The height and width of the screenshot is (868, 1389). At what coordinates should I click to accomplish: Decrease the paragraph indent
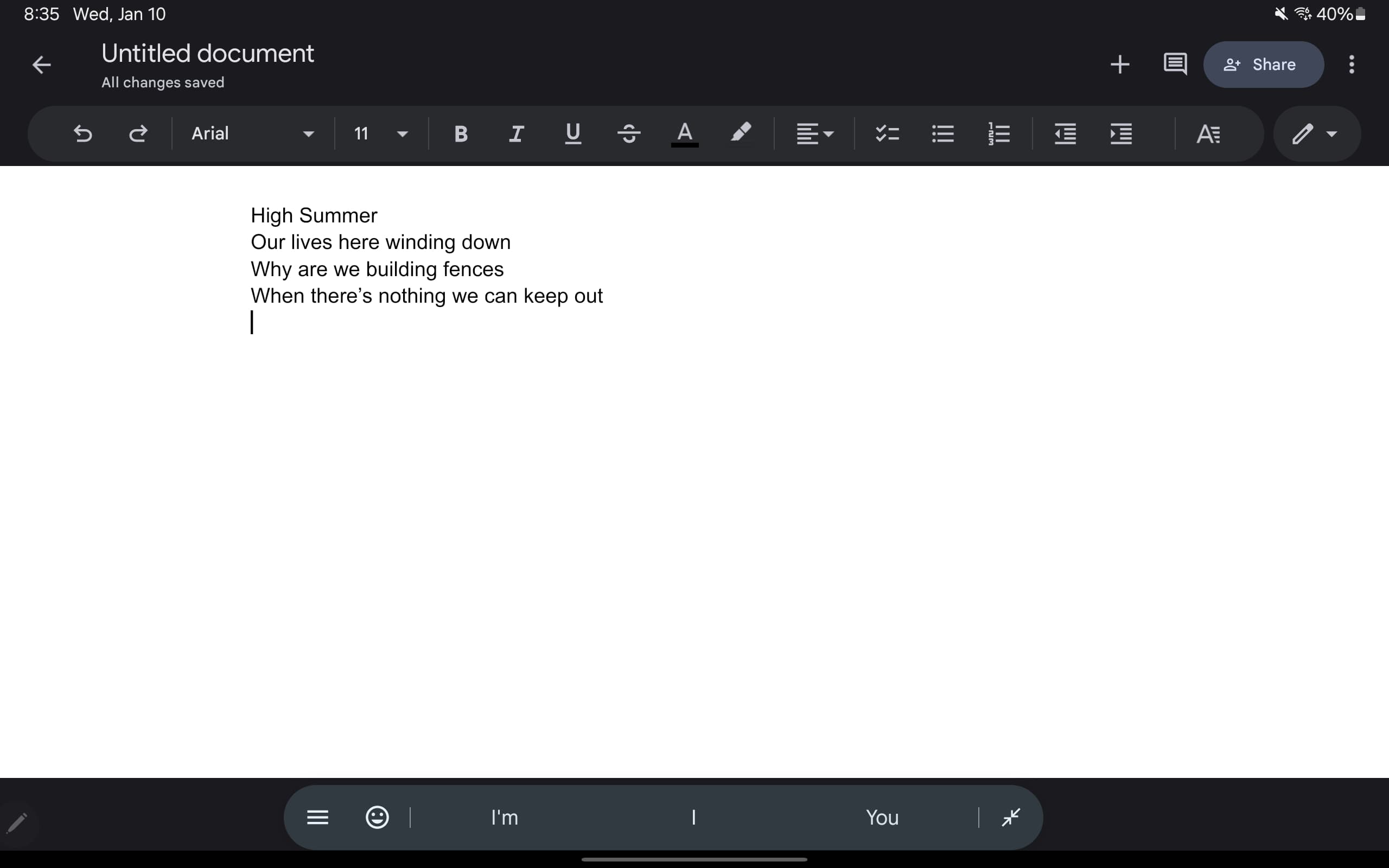[x=1065, y=133]
